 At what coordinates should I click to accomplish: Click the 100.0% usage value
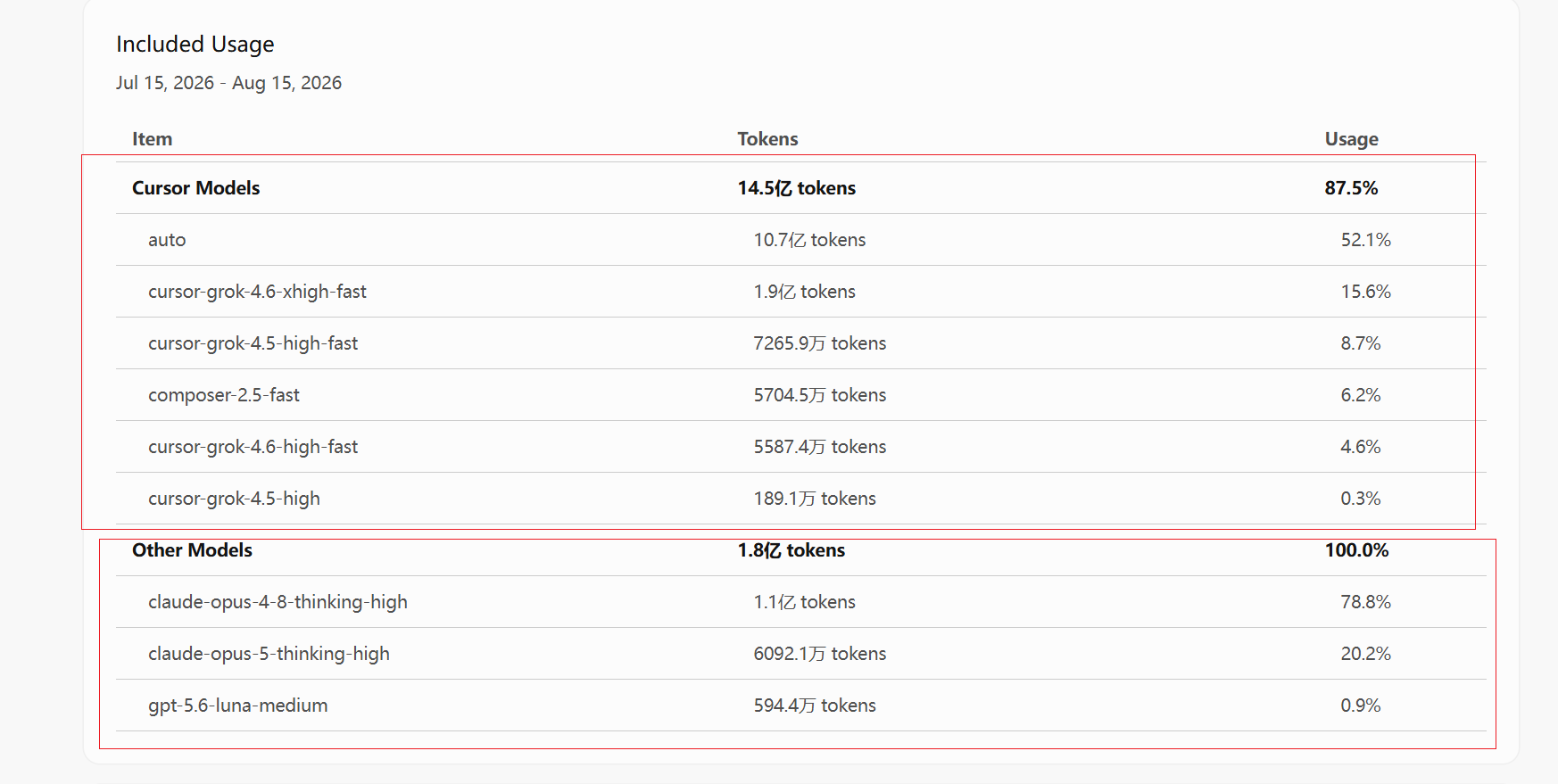point(1356,550)
